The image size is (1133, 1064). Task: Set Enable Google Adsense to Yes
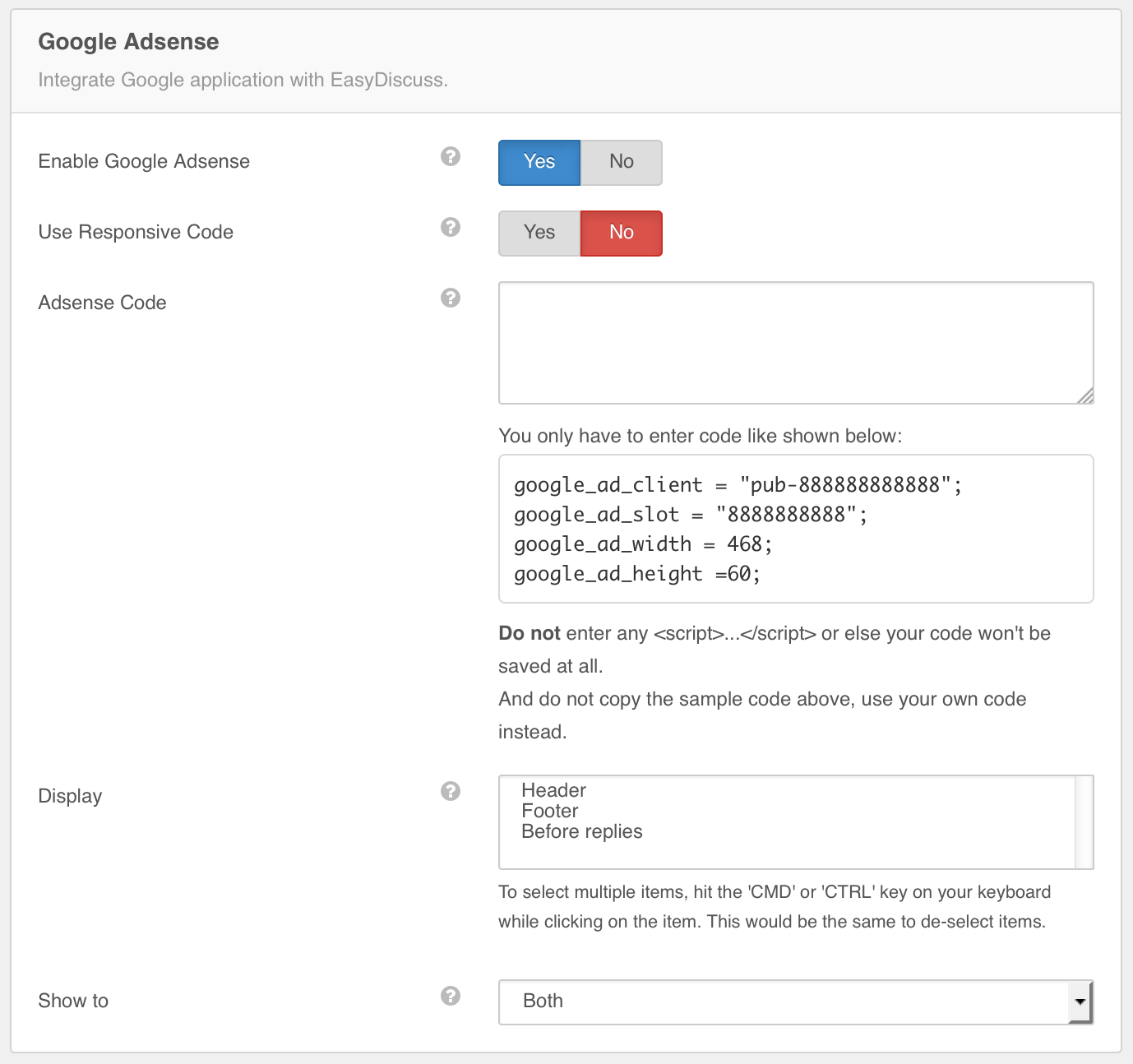[x=539, y=162]
